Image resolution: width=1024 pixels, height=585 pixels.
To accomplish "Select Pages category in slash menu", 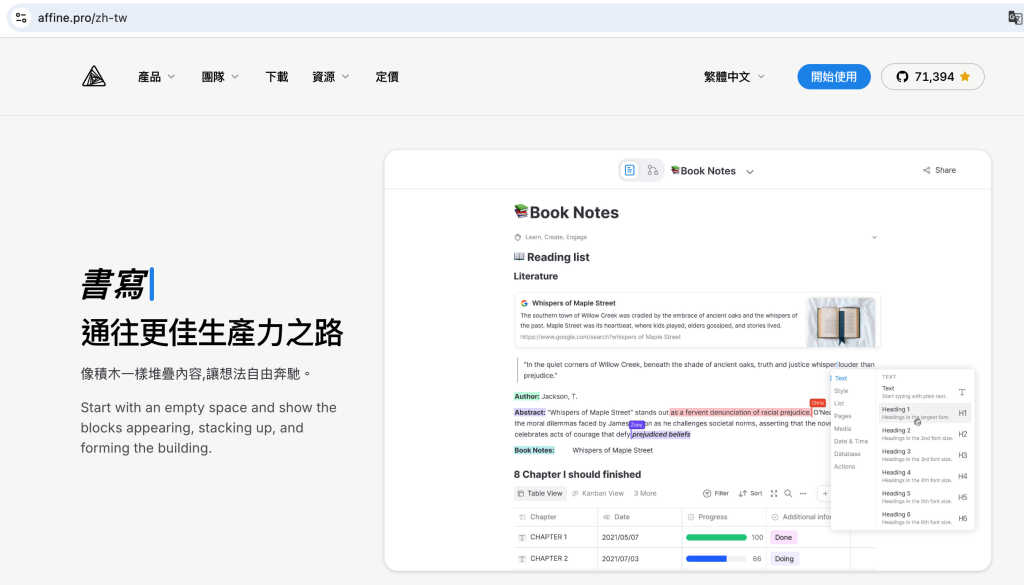I will pos(842,416).
